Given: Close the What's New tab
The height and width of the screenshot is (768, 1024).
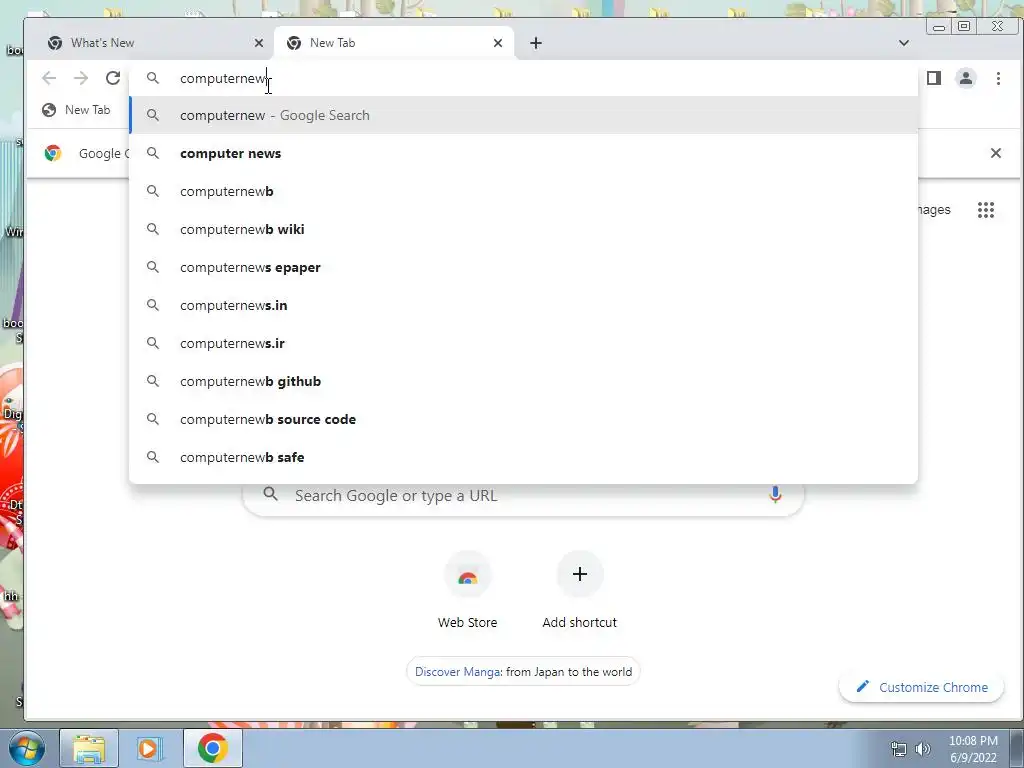Looking at the screenshot, I should 259,43.
